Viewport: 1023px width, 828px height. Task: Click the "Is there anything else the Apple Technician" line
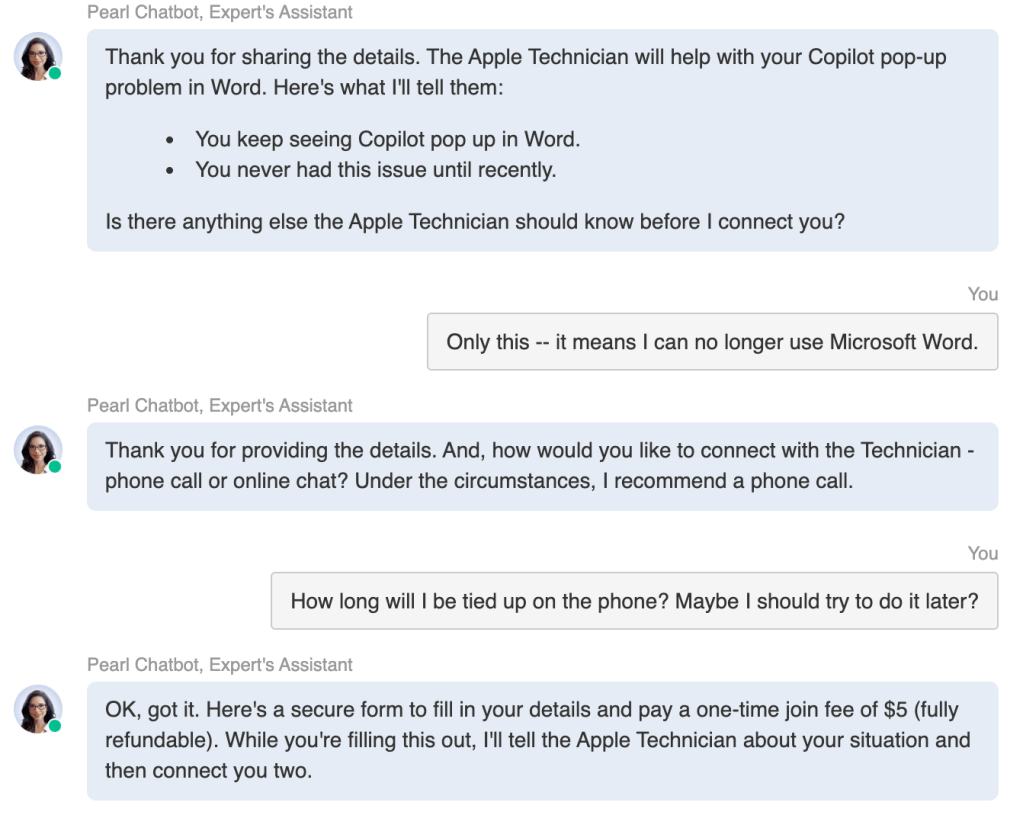(x=474, y=221)
